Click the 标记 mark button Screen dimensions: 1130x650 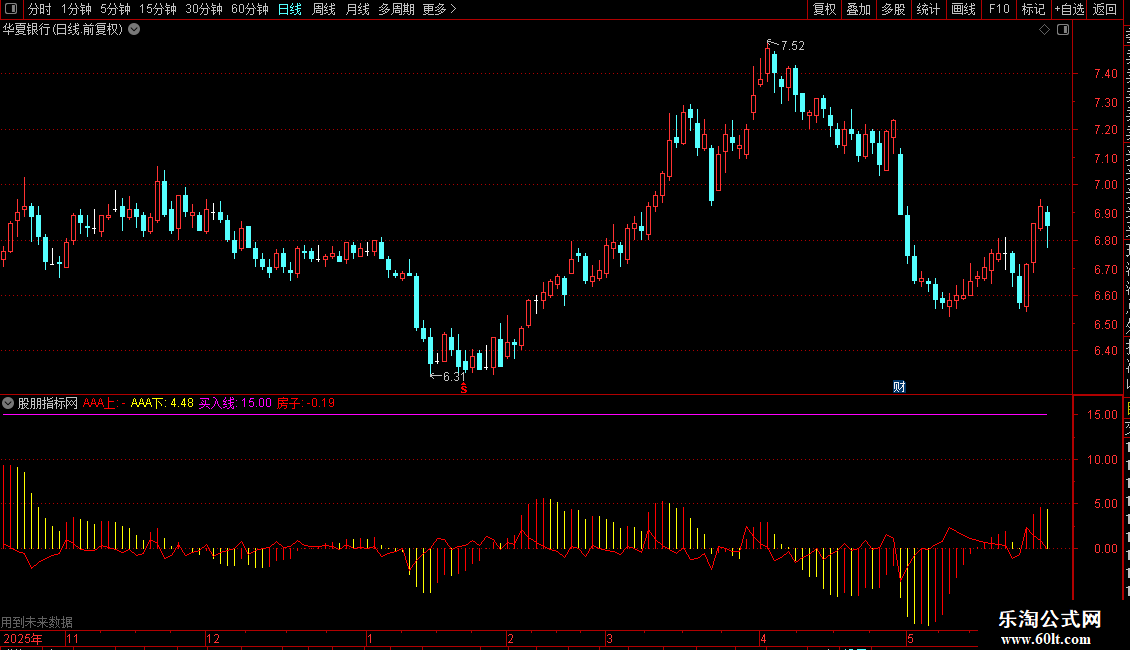coord(1033,9)
